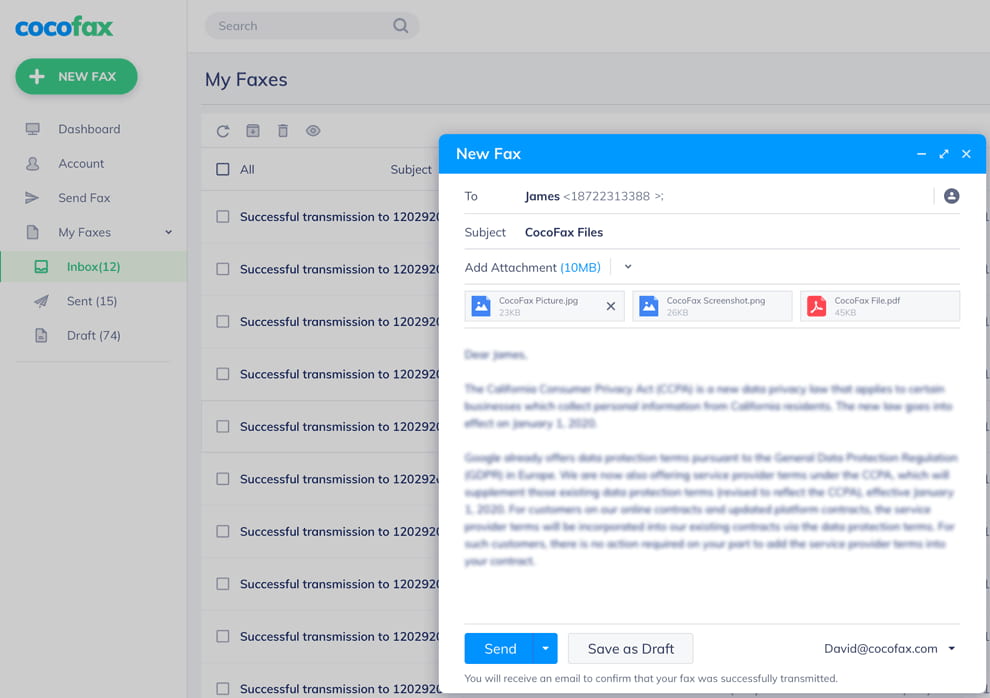
Task: Open Dashboard from the sidebar
Action: point(89,129)
